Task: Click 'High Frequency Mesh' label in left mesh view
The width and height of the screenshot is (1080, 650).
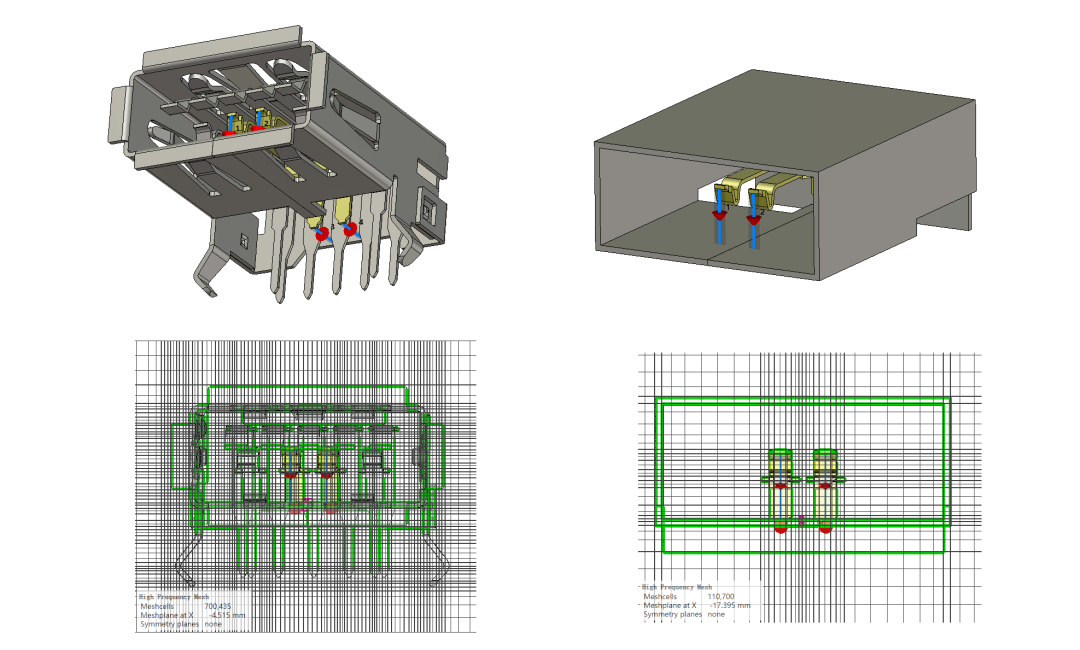Action: pyautogui.click(x=174, y=597)
